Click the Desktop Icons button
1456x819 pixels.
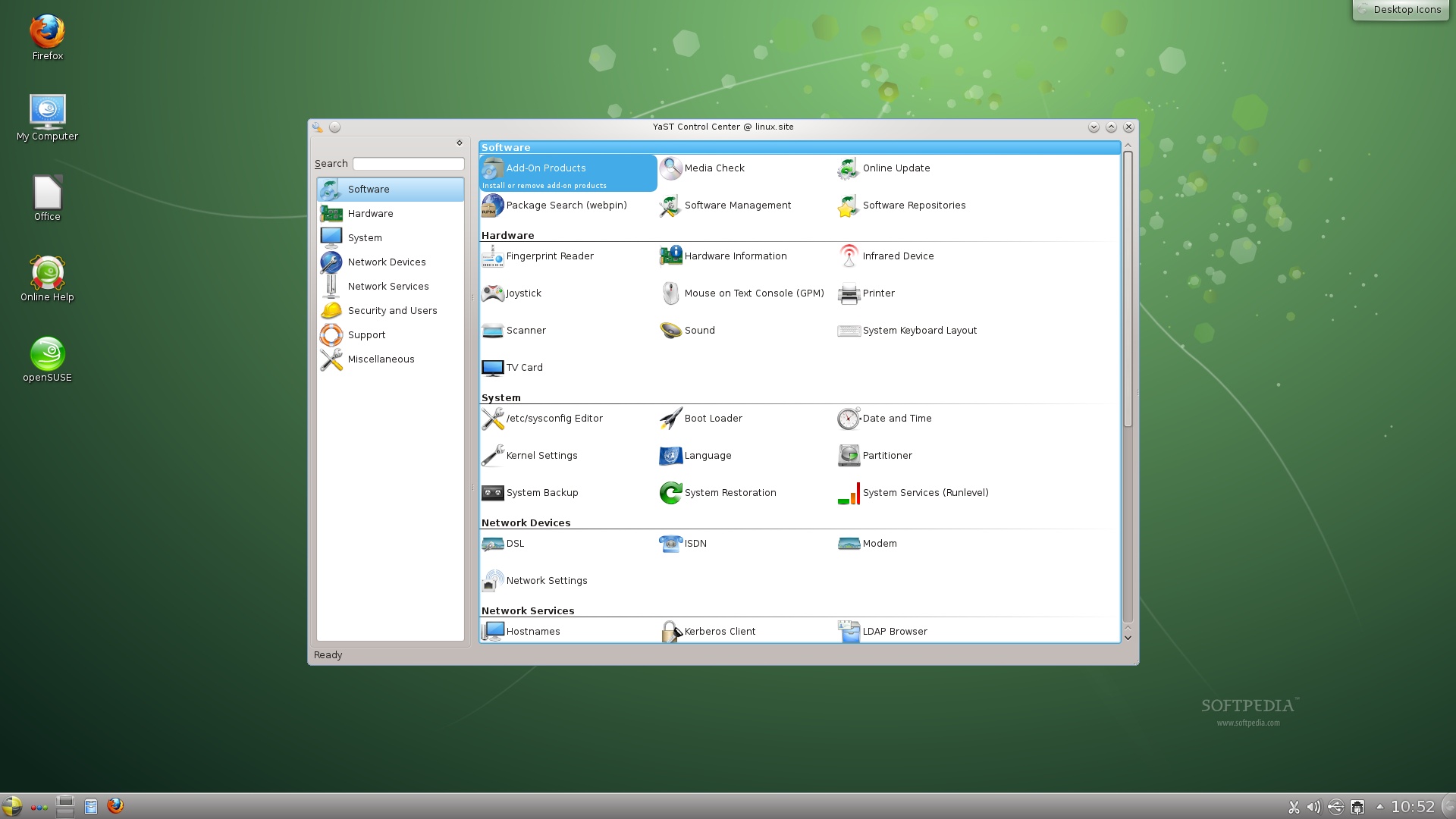(1400, 10)
